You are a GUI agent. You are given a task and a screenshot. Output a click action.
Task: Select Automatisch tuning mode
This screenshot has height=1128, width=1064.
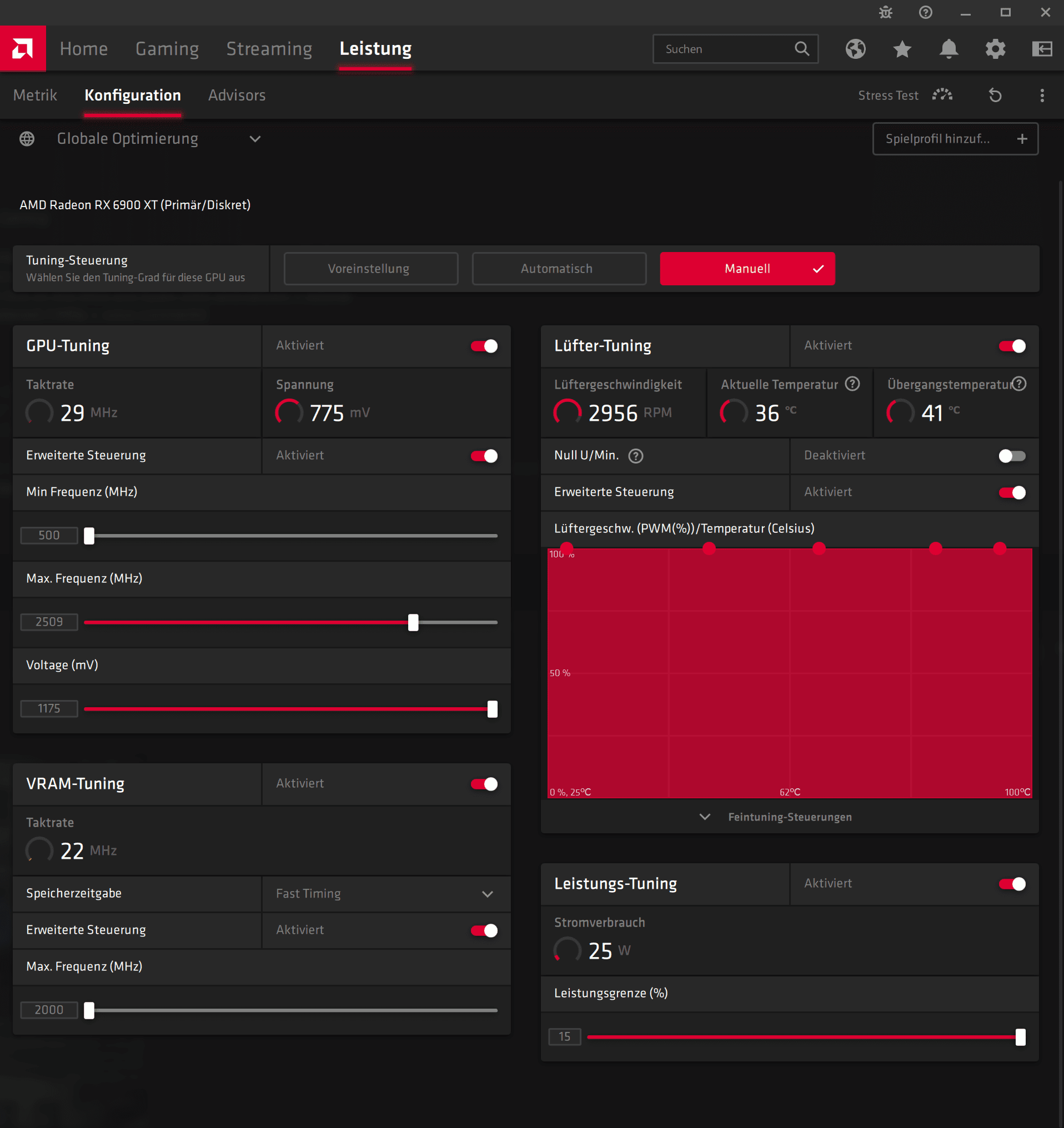559,269
